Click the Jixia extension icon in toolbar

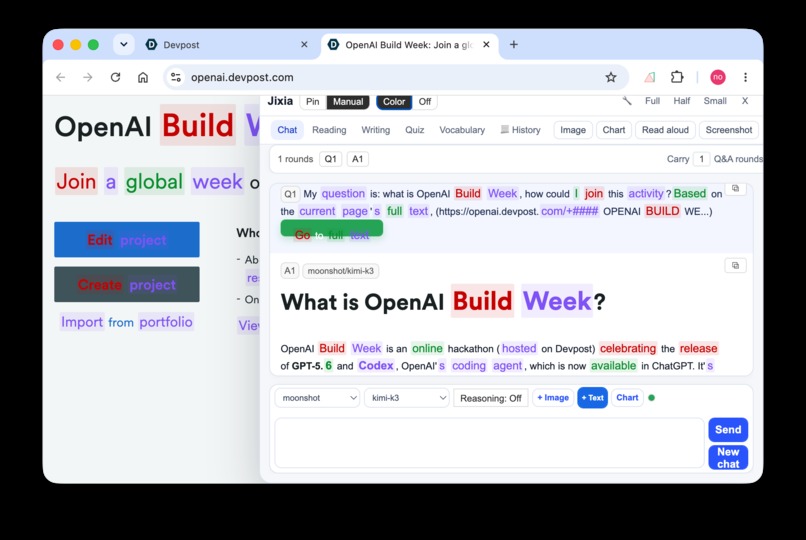650,77
